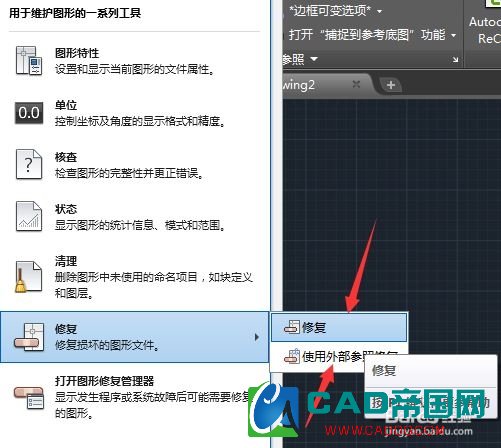Click the Units 0.0 icon
501x448 pixels.
pyautogui.click(x=29, y=113)
